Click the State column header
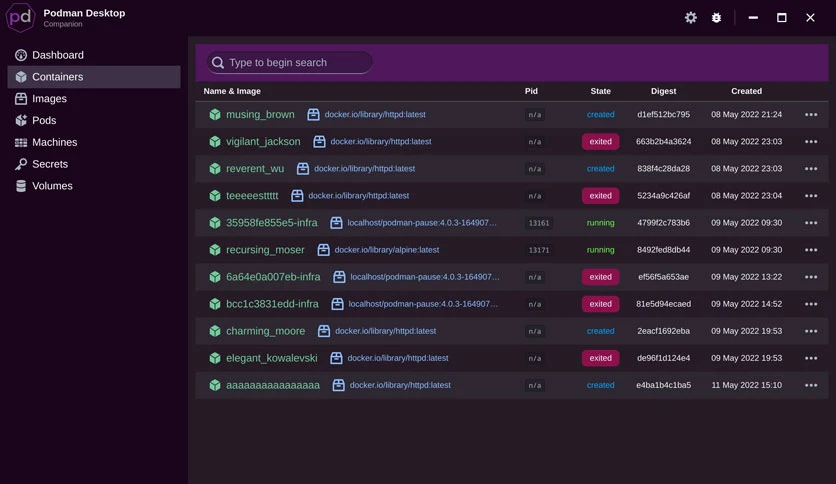The width and height of the screenshot is (836, 484). tap(600, 91)
